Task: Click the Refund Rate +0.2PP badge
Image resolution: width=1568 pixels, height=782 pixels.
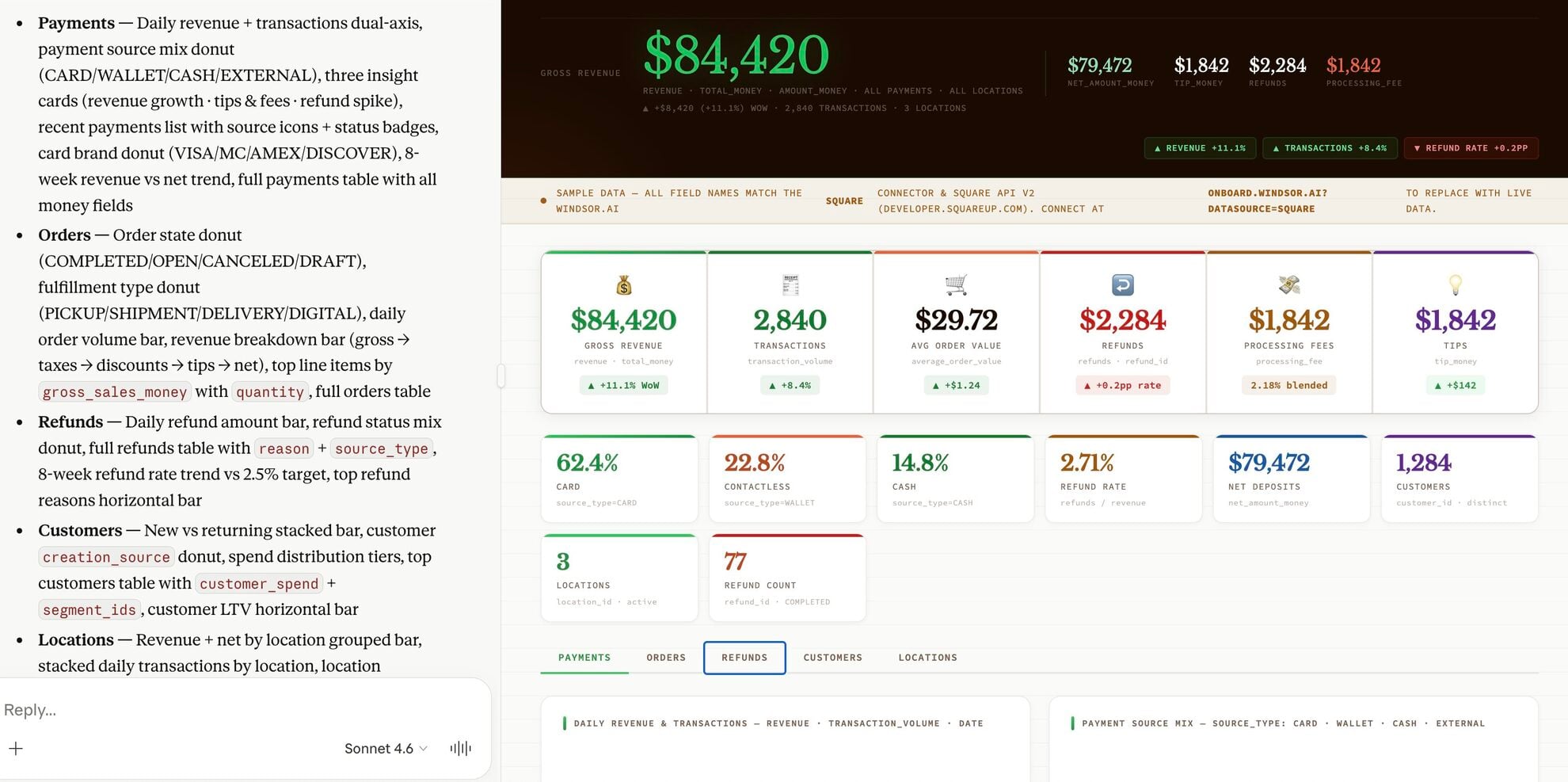Action: [1471, 148]
